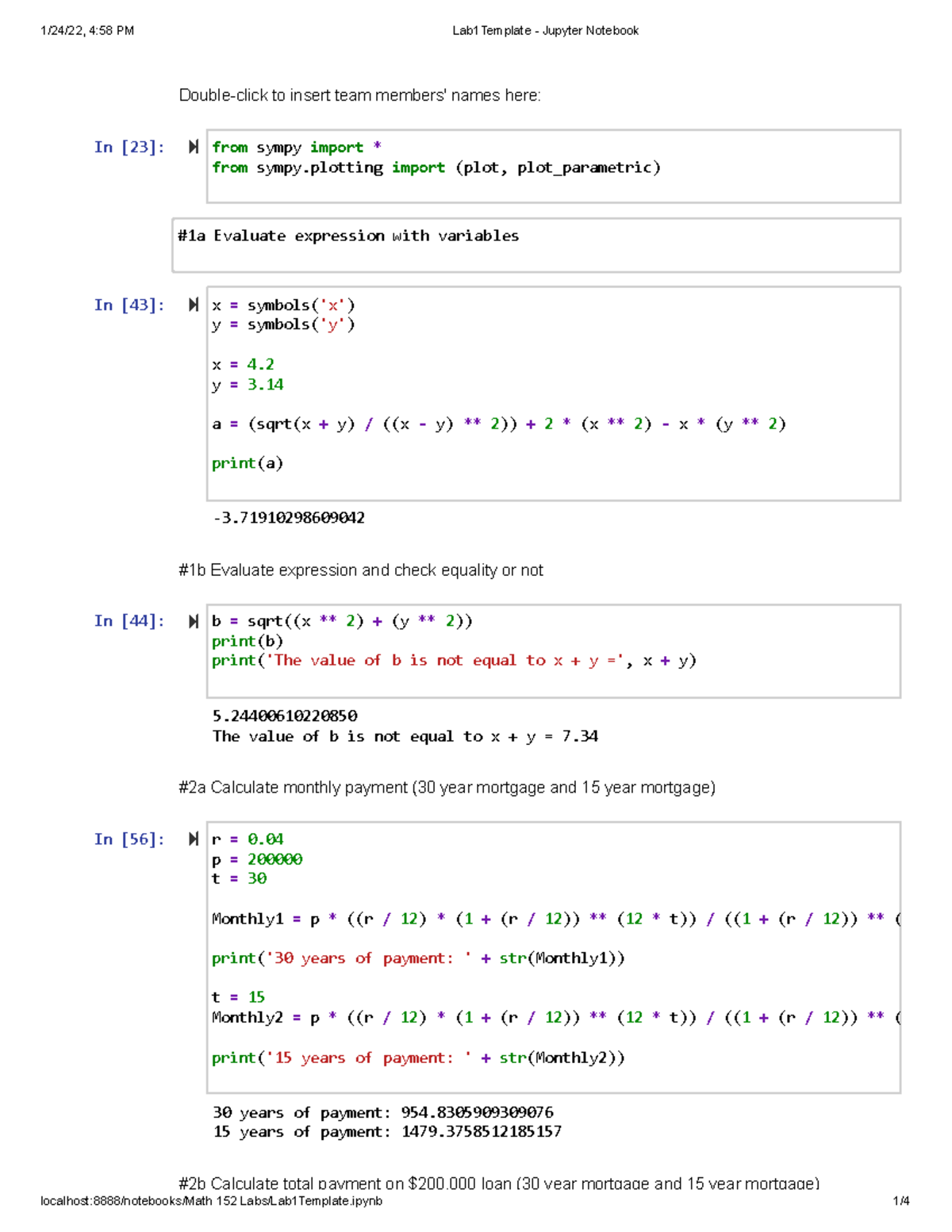Select the In [43] prompt label

click(129, 305)
